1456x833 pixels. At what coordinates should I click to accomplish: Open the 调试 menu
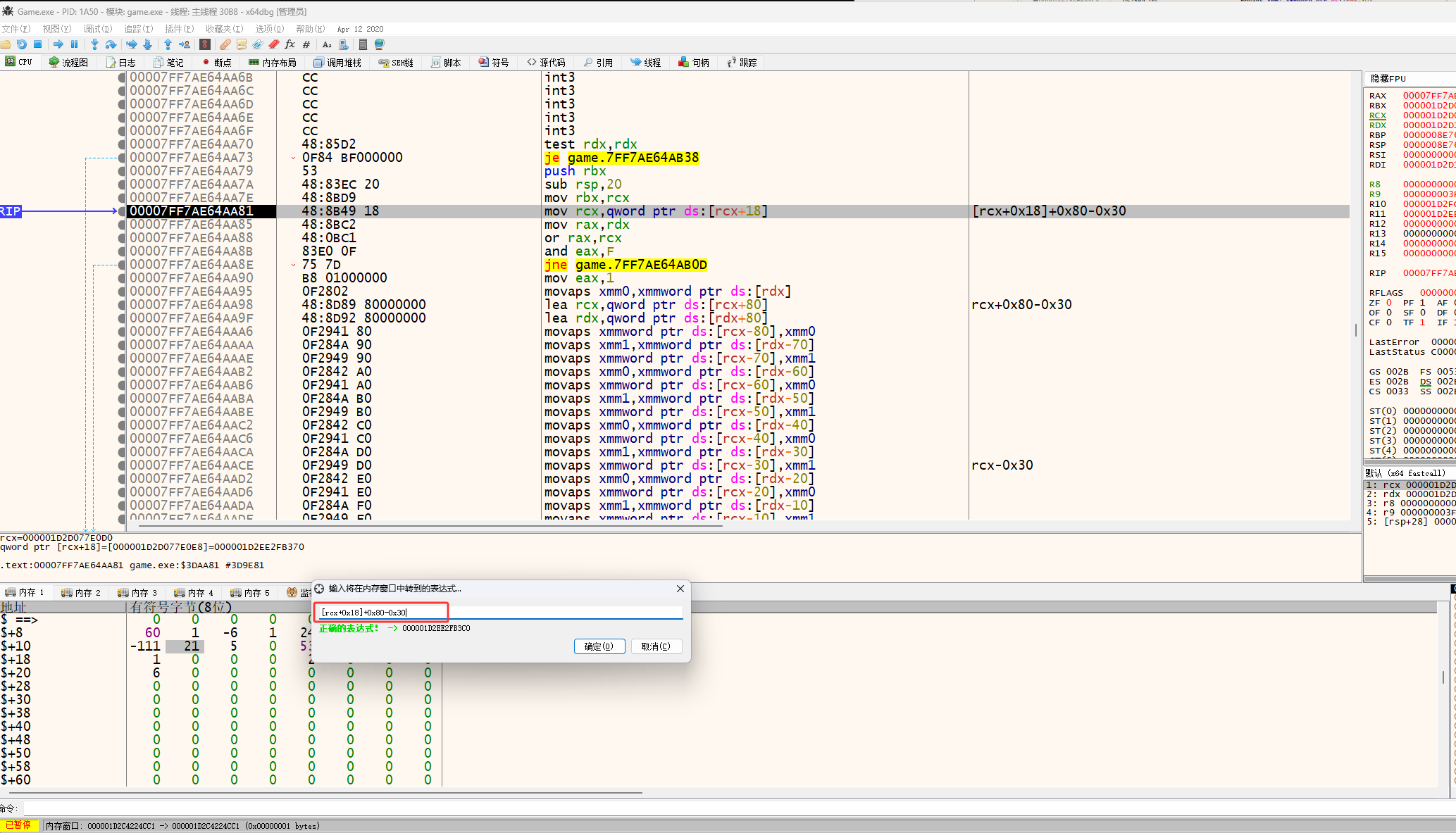pos(97,29)
